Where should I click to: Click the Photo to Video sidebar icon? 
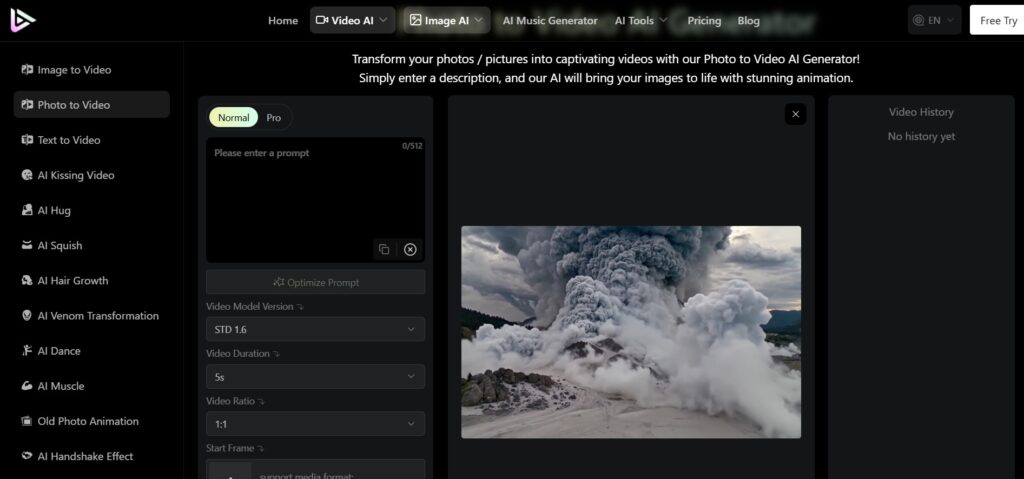point(27,105)
